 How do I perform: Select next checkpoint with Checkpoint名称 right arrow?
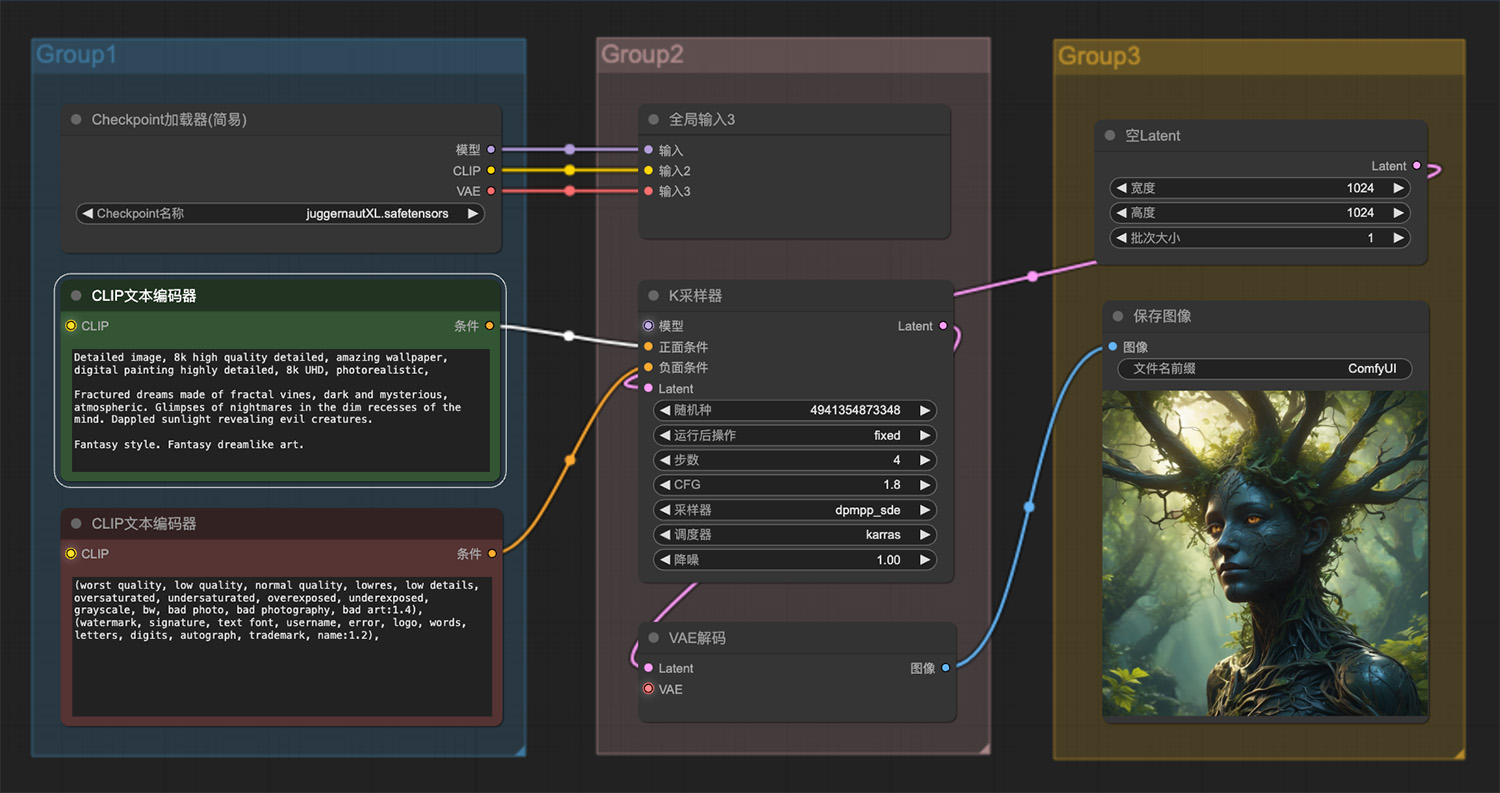[x=473, y=213]
